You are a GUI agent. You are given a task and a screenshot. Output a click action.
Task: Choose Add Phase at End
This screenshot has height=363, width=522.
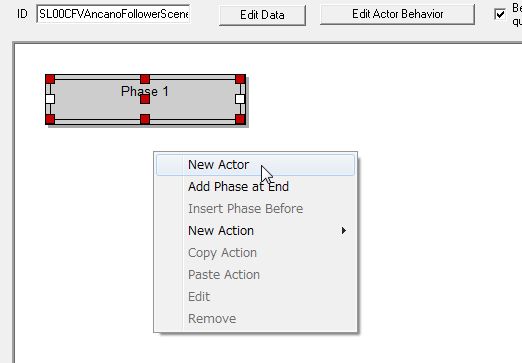pos(255,187)
